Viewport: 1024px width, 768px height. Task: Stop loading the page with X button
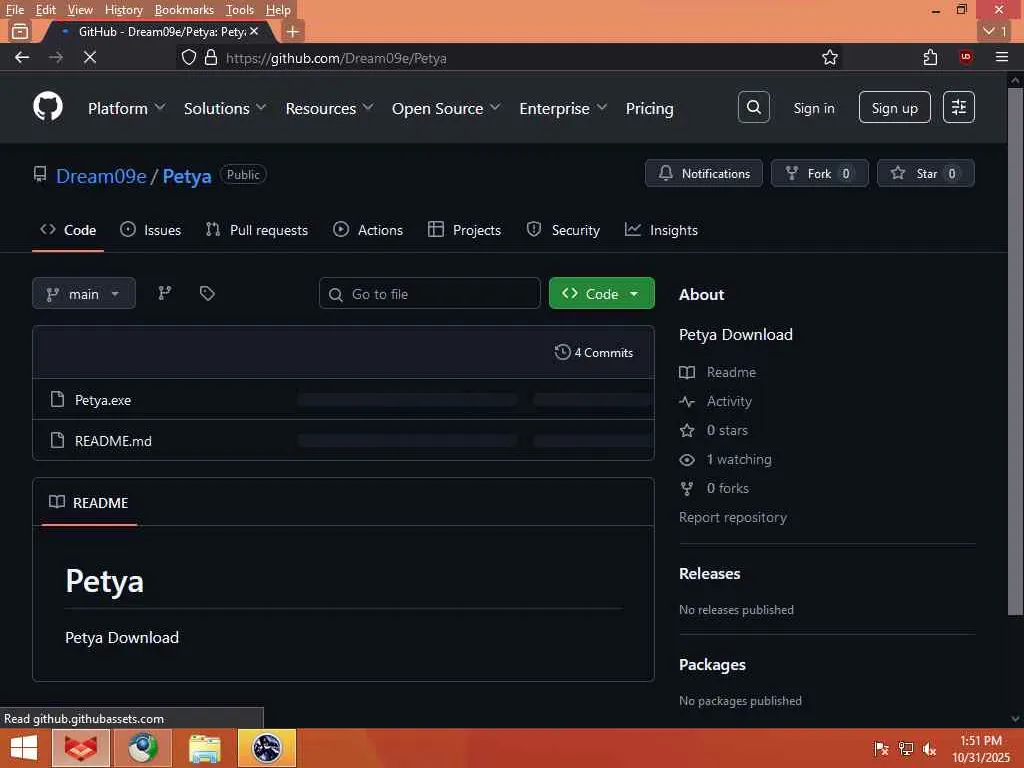(90, 57)
